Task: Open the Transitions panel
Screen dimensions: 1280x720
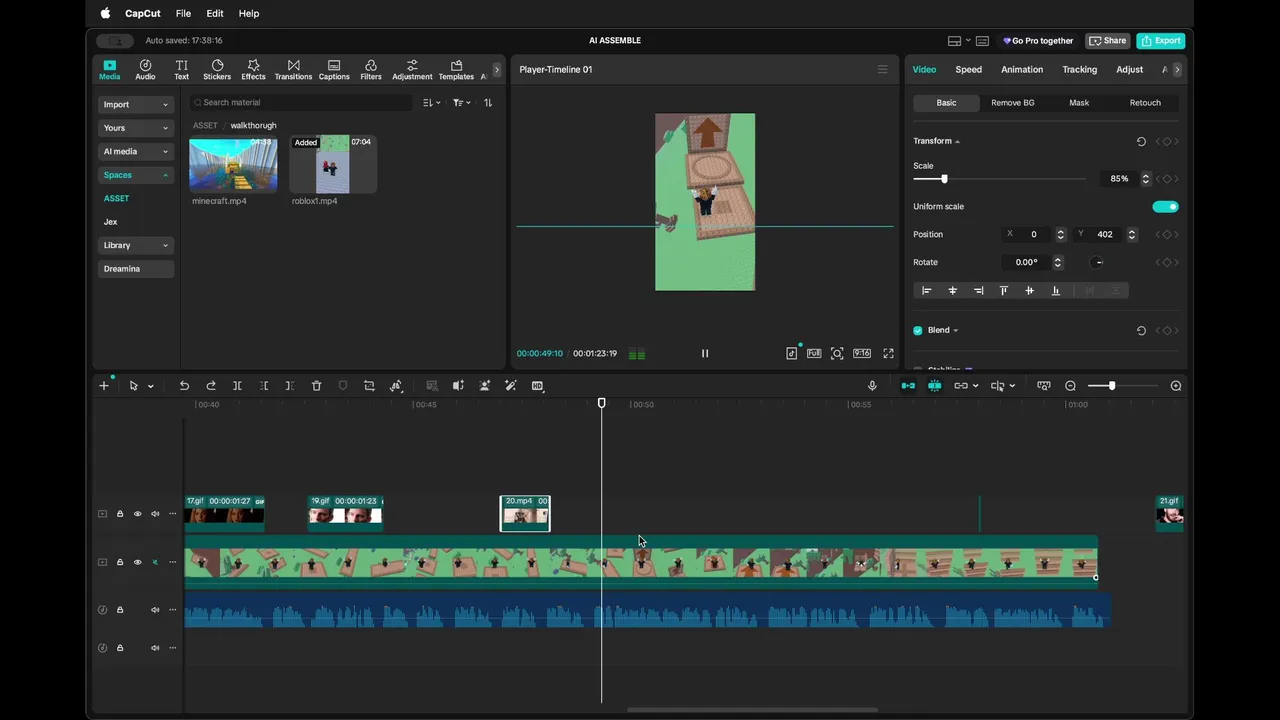Action: [293, 69]
